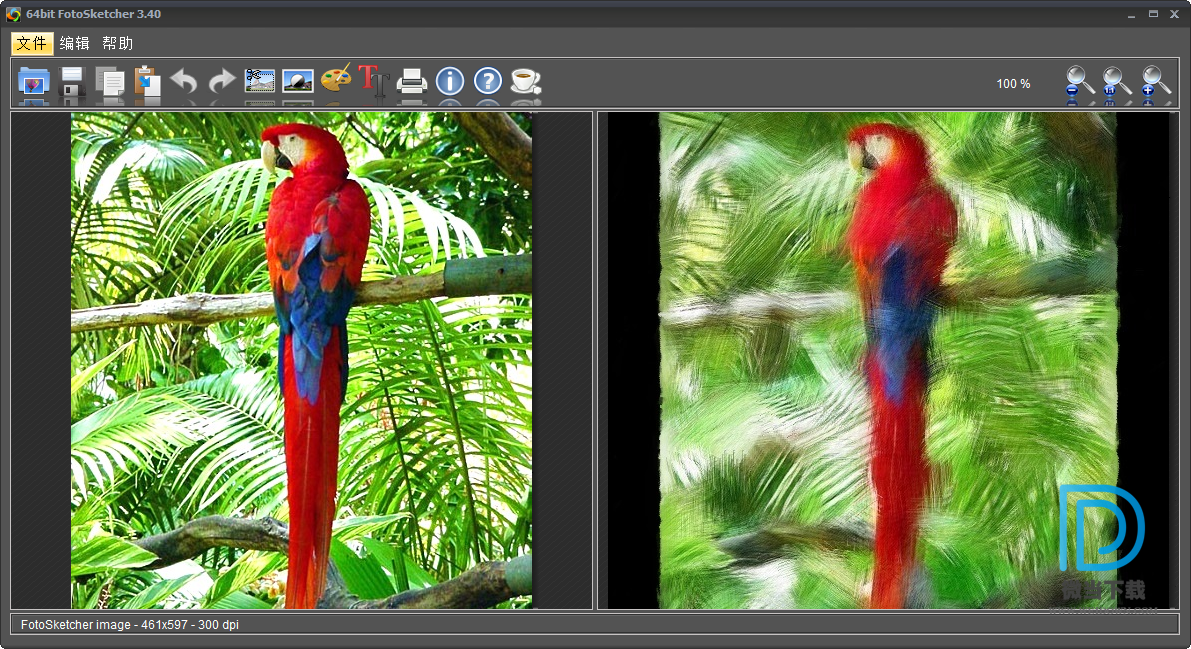Open an image file with the folder icon
Viewport: 1191px width, 649px height.
(34, 82)
